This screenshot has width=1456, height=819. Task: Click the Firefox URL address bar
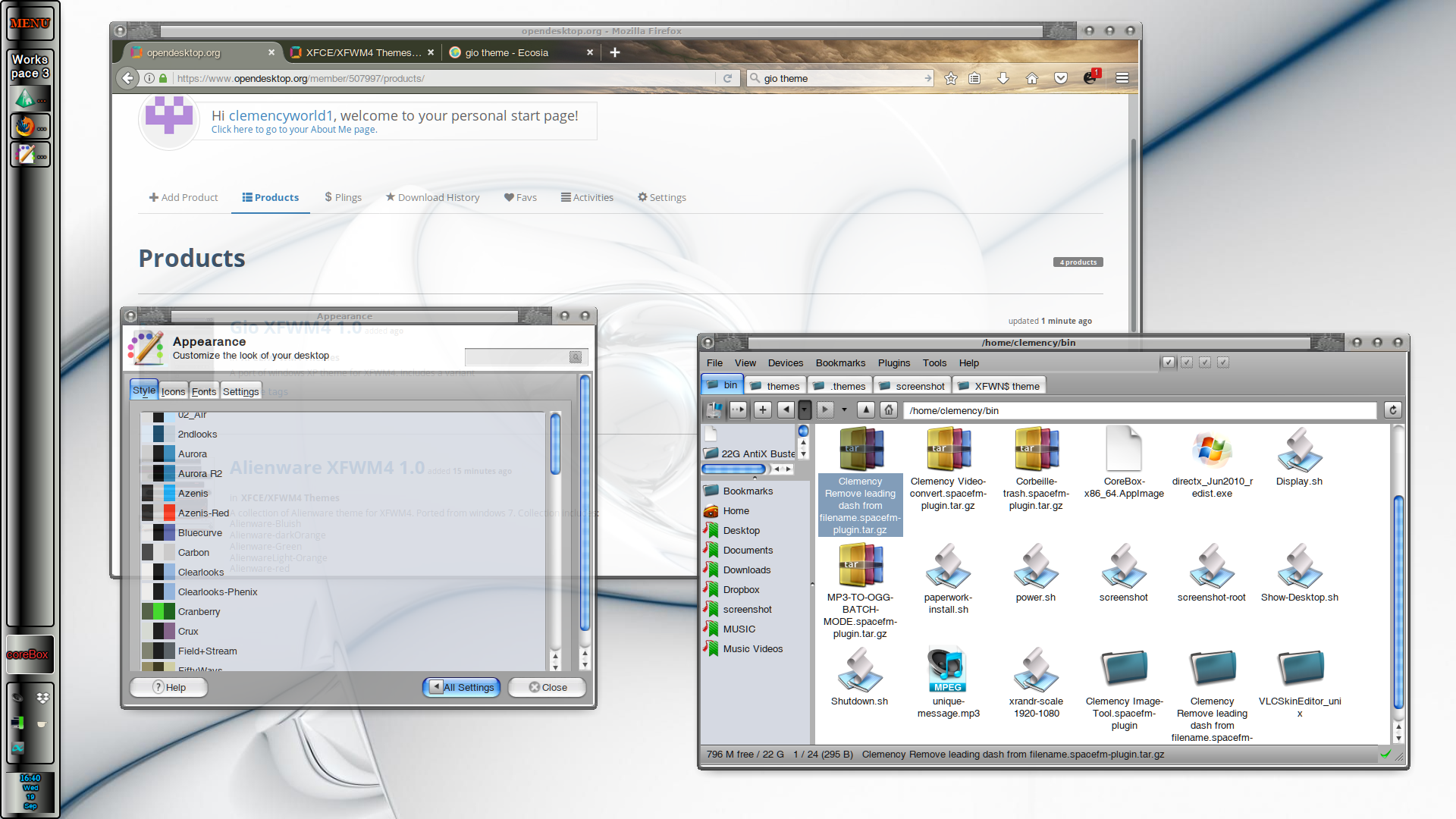click(x=444, y=78)
